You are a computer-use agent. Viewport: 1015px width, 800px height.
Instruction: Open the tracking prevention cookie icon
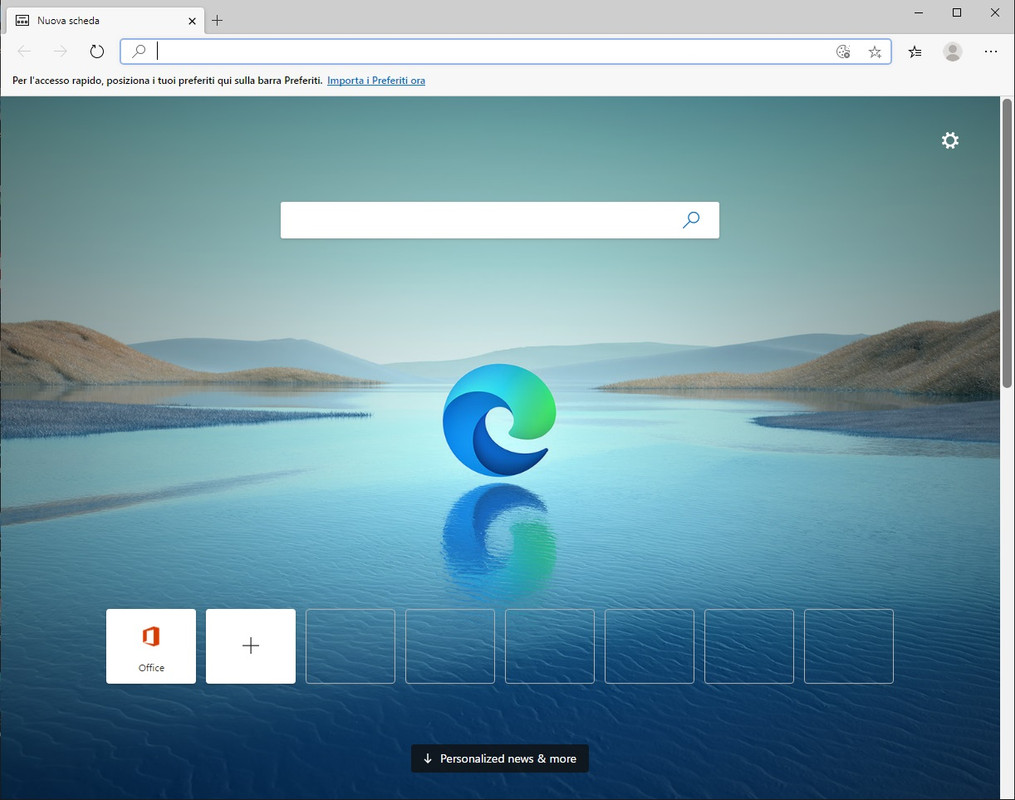point(843,52)
